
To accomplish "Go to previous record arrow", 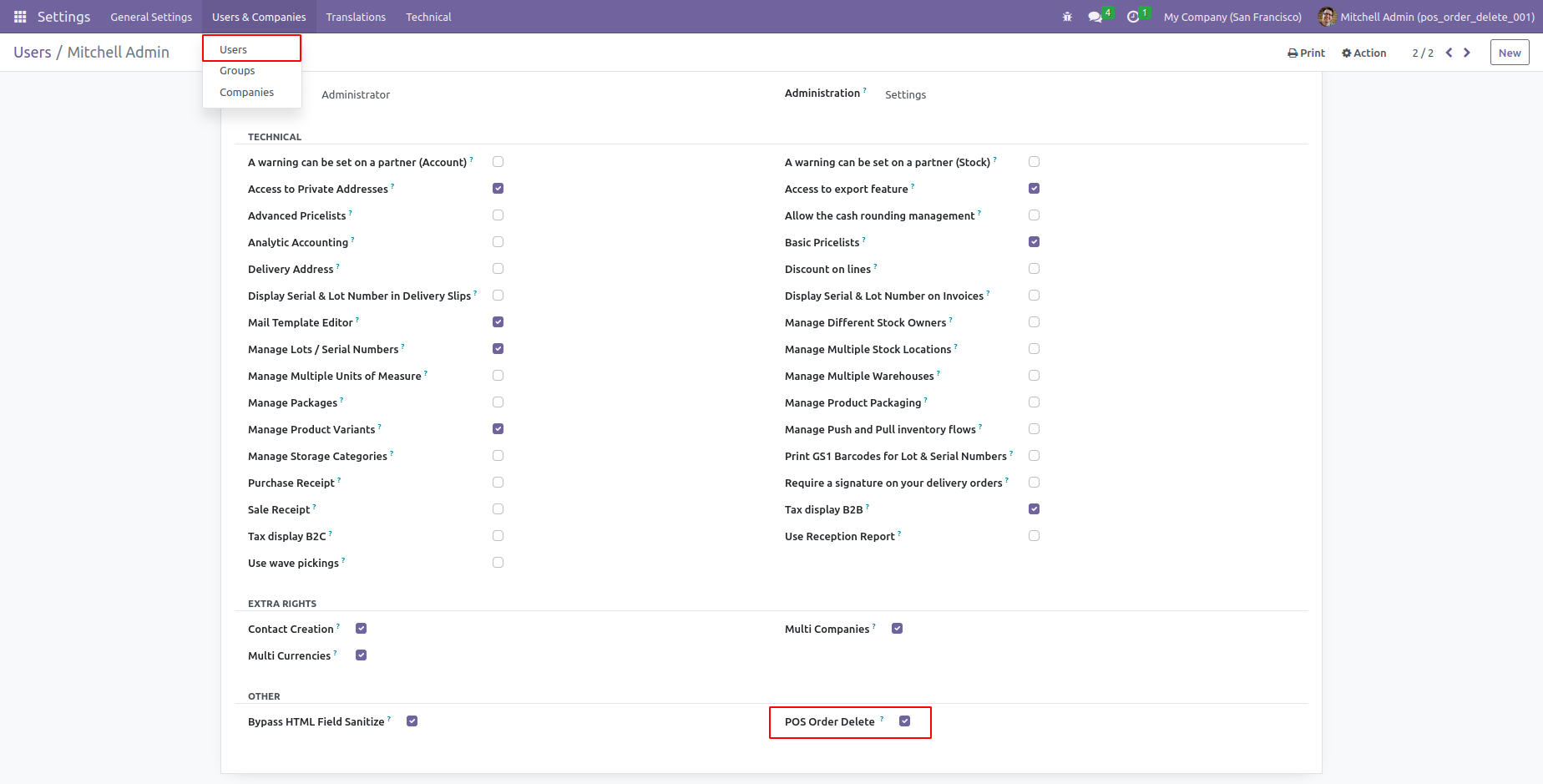I will tap(1449, 53).
